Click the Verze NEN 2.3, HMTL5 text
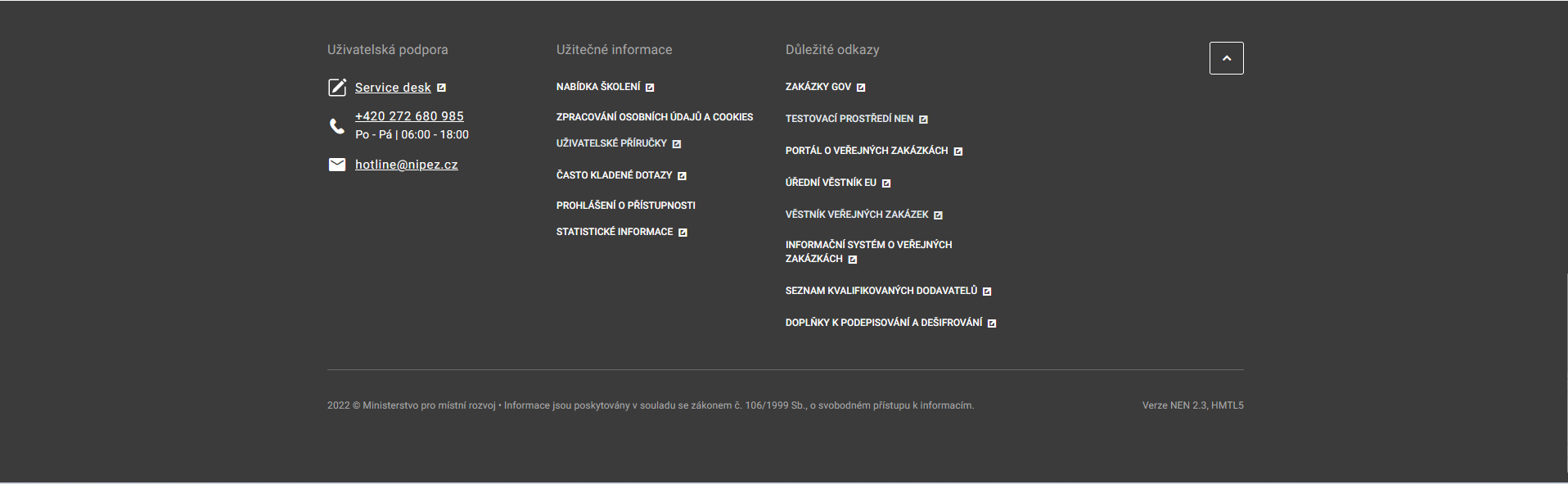 [1193, 405]
